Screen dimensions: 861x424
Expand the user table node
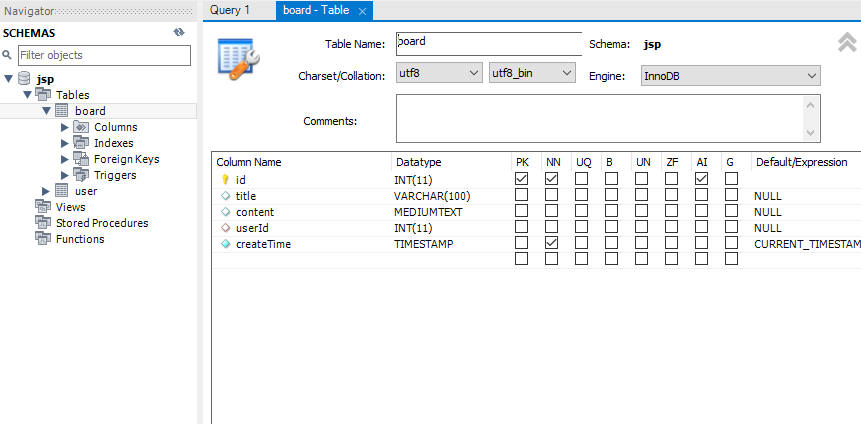(46, 191)
